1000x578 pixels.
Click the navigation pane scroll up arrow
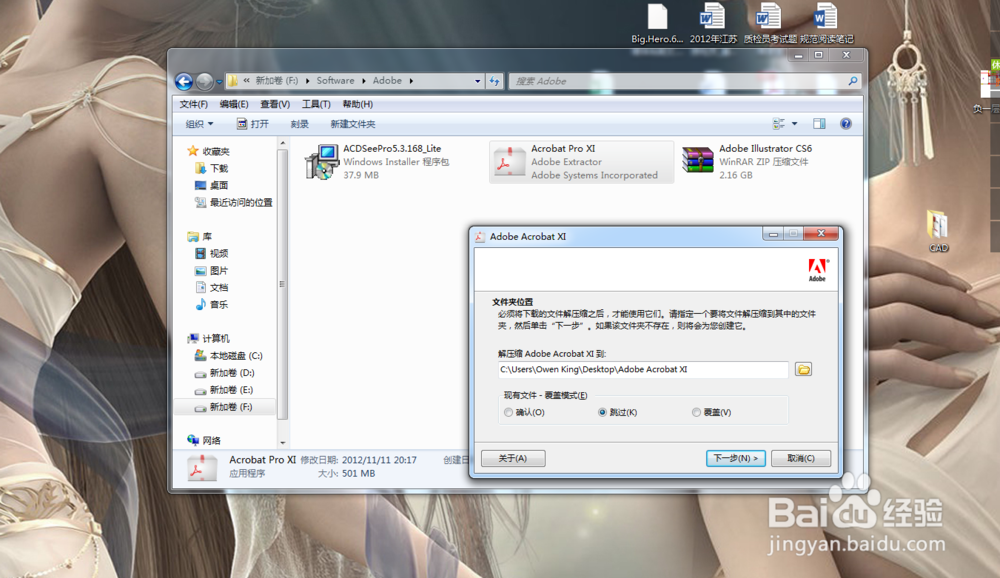(283, 144)
